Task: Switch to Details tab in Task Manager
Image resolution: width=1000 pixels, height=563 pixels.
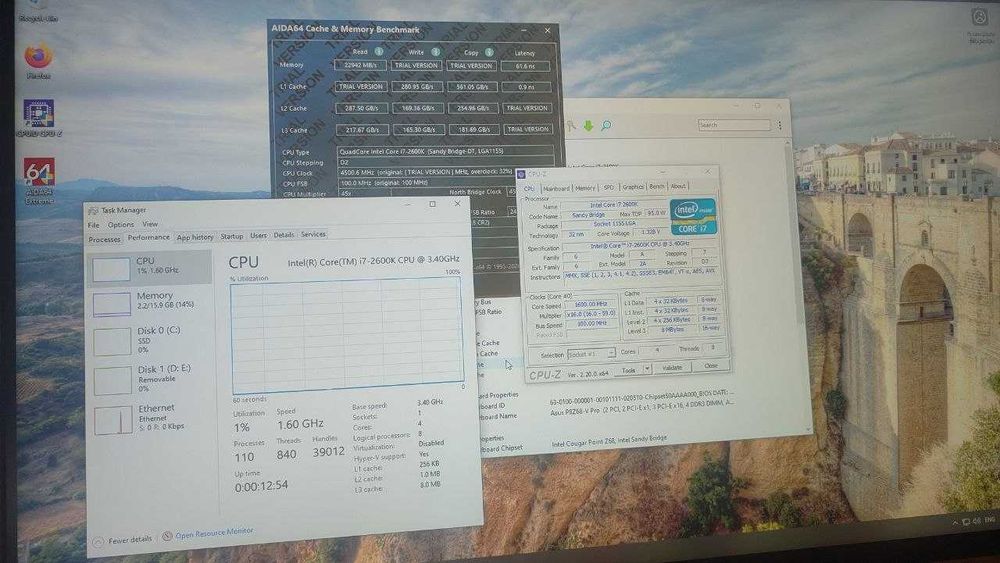Action: point(284,235)
